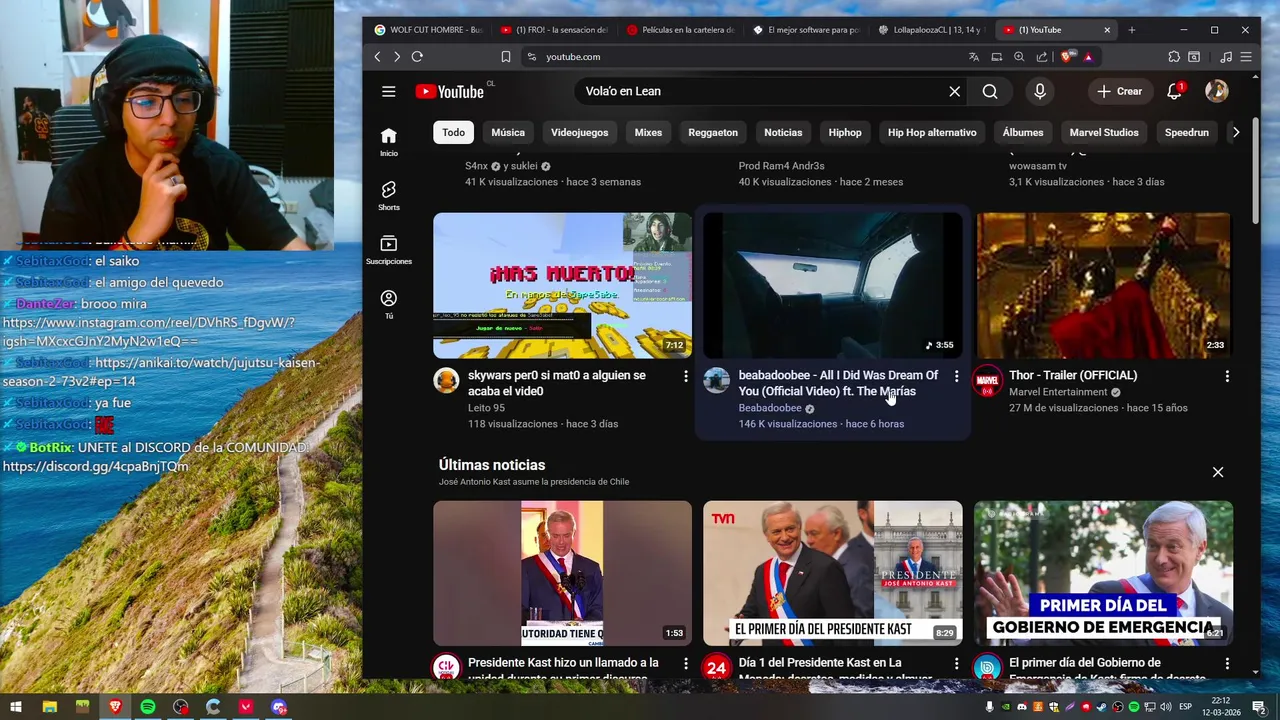Open the Windows Start button
1280x720 pixels.
[x=16, y=707]
